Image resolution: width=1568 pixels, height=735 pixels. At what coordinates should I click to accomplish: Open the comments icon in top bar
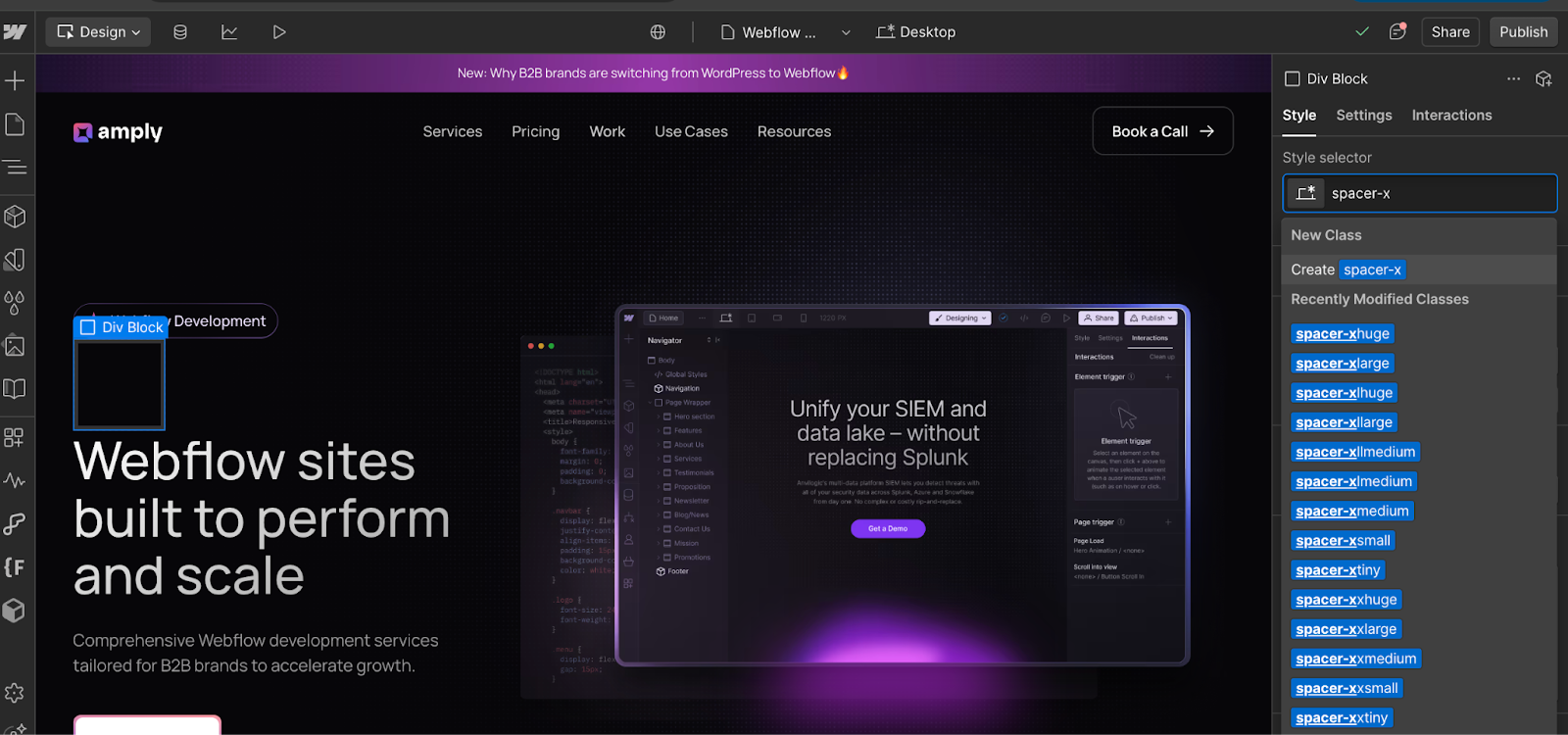1397,31
